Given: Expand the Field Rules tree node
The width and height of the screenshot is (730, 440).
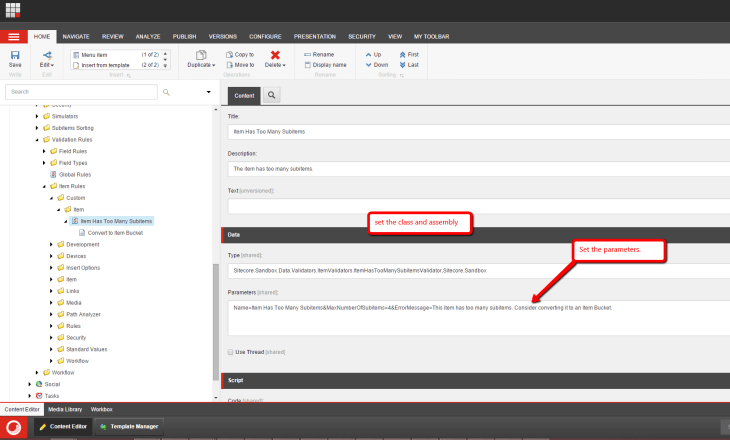Looking at the screenshot, I should [44, 151].
